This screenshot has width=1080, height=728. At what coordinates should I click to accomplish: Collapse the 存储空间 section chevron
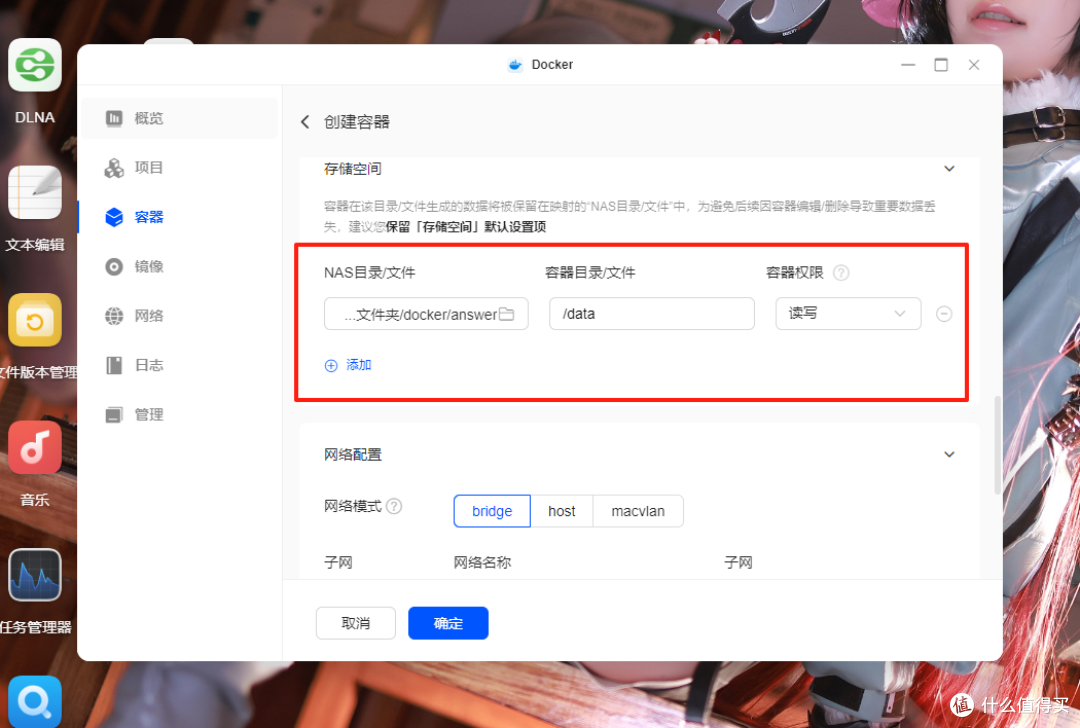[x=949, y=169]
